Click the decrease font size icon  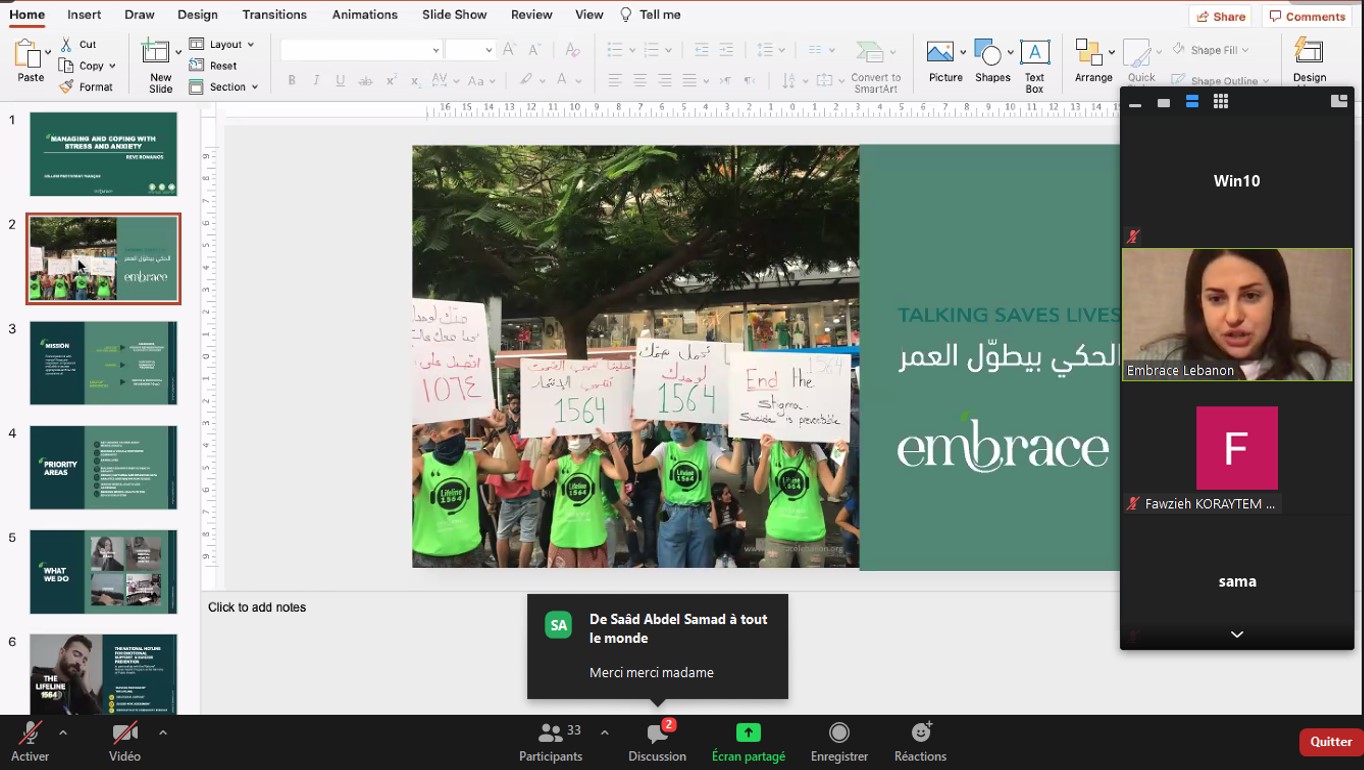pos(535,50)
